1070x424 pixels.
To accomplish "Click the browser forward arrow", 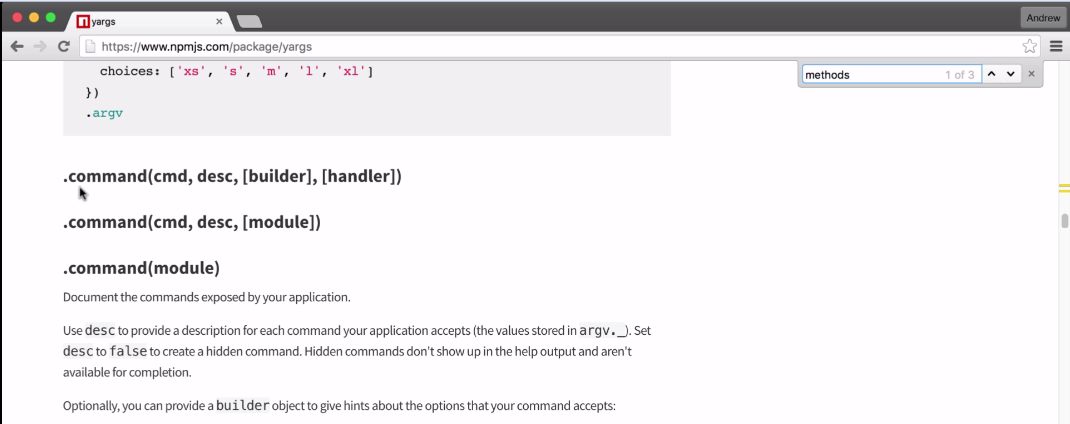I will pos(40,46).
